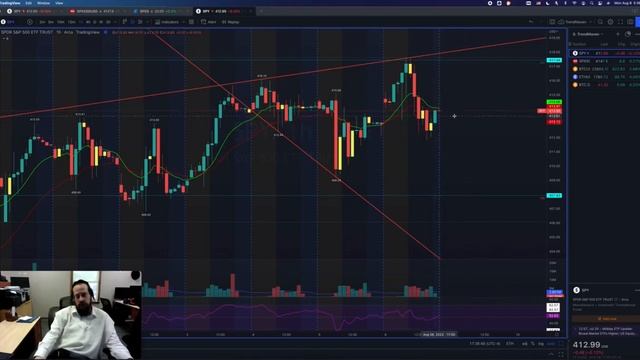Screen dimensions: 640x360
Task: Open the indicator templates icon
Action: [191, 22]
